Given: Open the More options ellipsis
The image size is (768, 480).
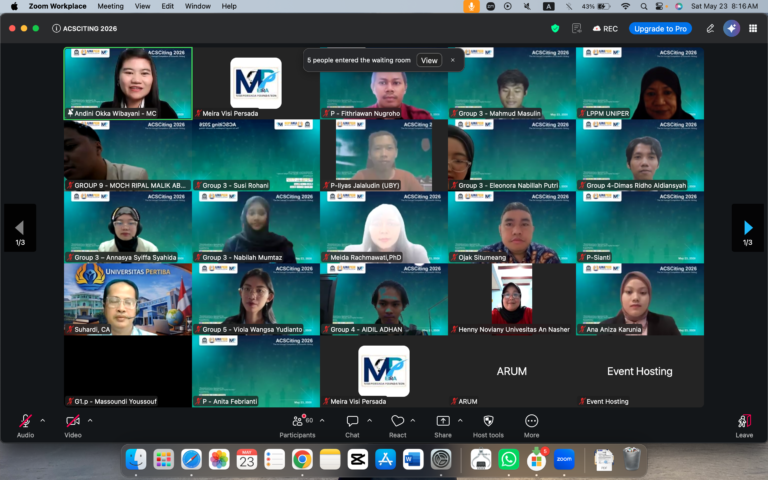Looking at the screenshot, I should click(x=531, y=421).
